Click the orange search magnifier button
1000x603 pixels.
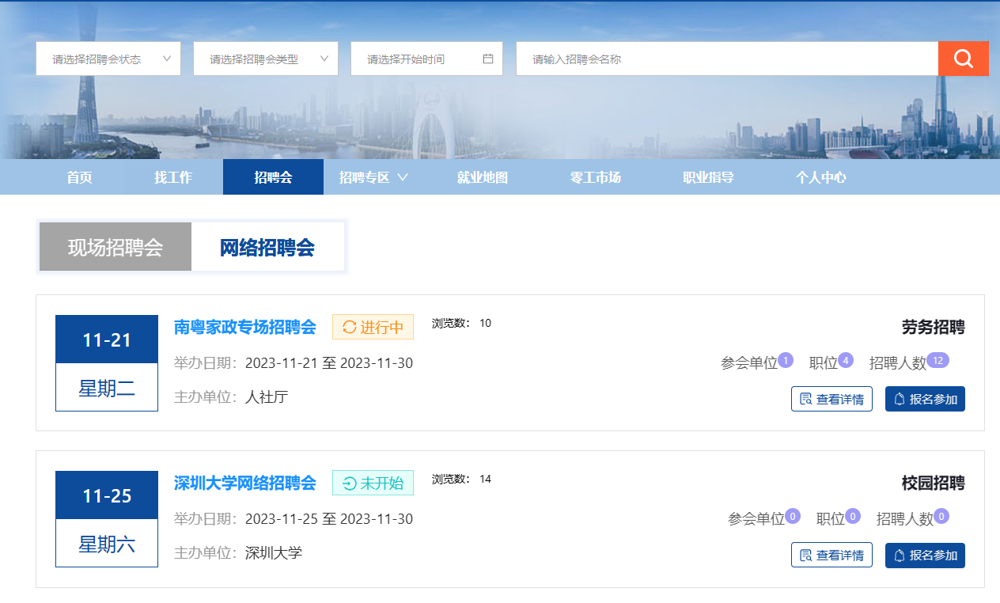[963, 59]
